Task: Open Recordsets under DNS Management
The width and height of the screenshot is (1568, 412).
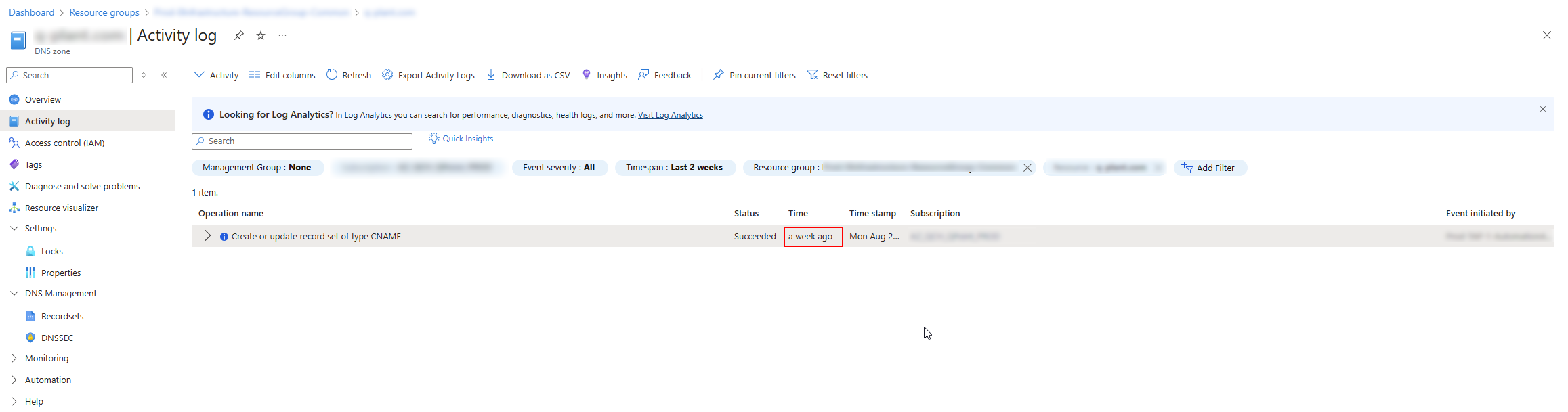Action: pos(62,316)
